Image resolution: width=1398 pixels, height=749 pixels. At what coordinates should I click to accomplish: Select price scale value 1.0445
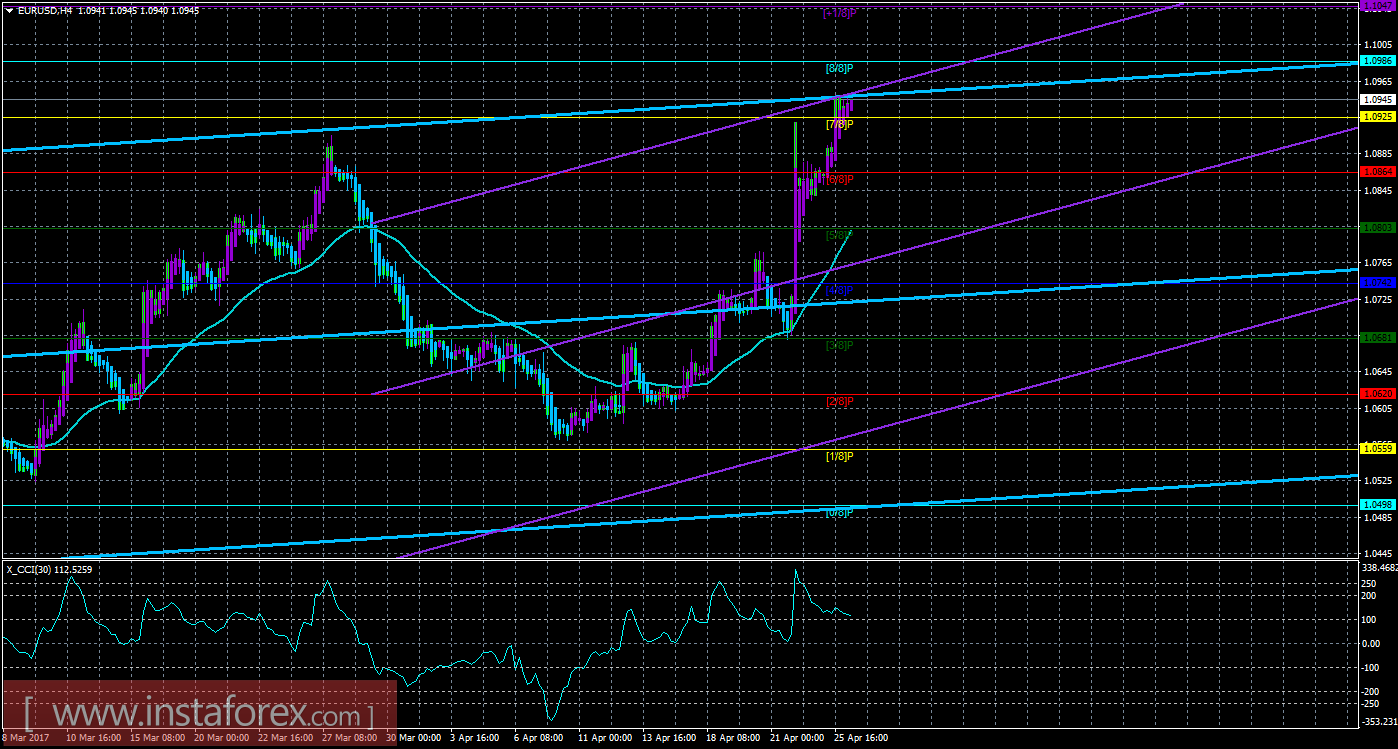(x=1378, y=554)
